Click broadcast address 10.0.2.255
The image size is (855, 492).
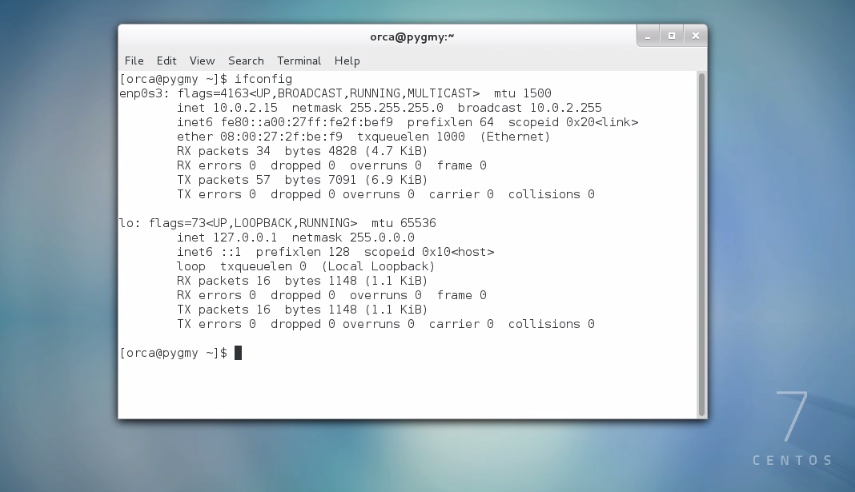(565, 108)
